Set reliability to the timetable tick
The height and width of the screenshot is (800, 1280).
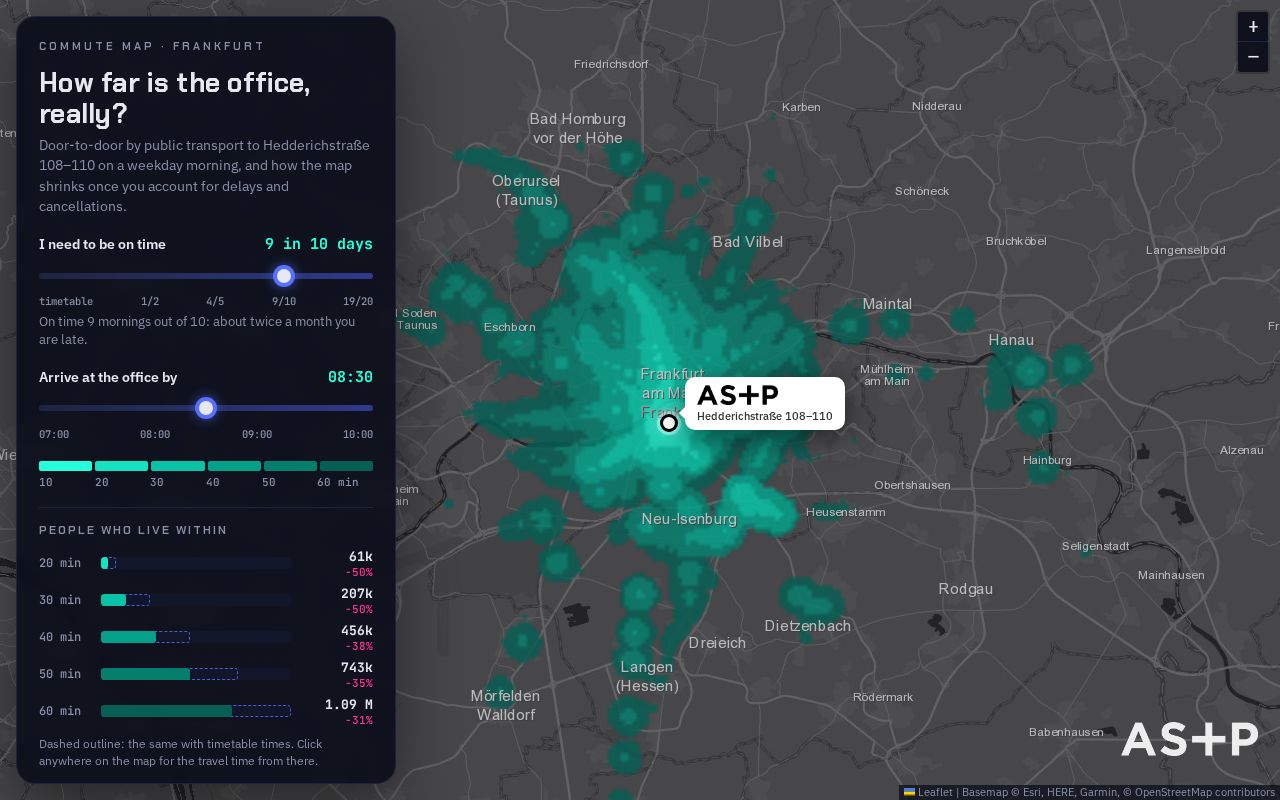click(x=66, y=301)
